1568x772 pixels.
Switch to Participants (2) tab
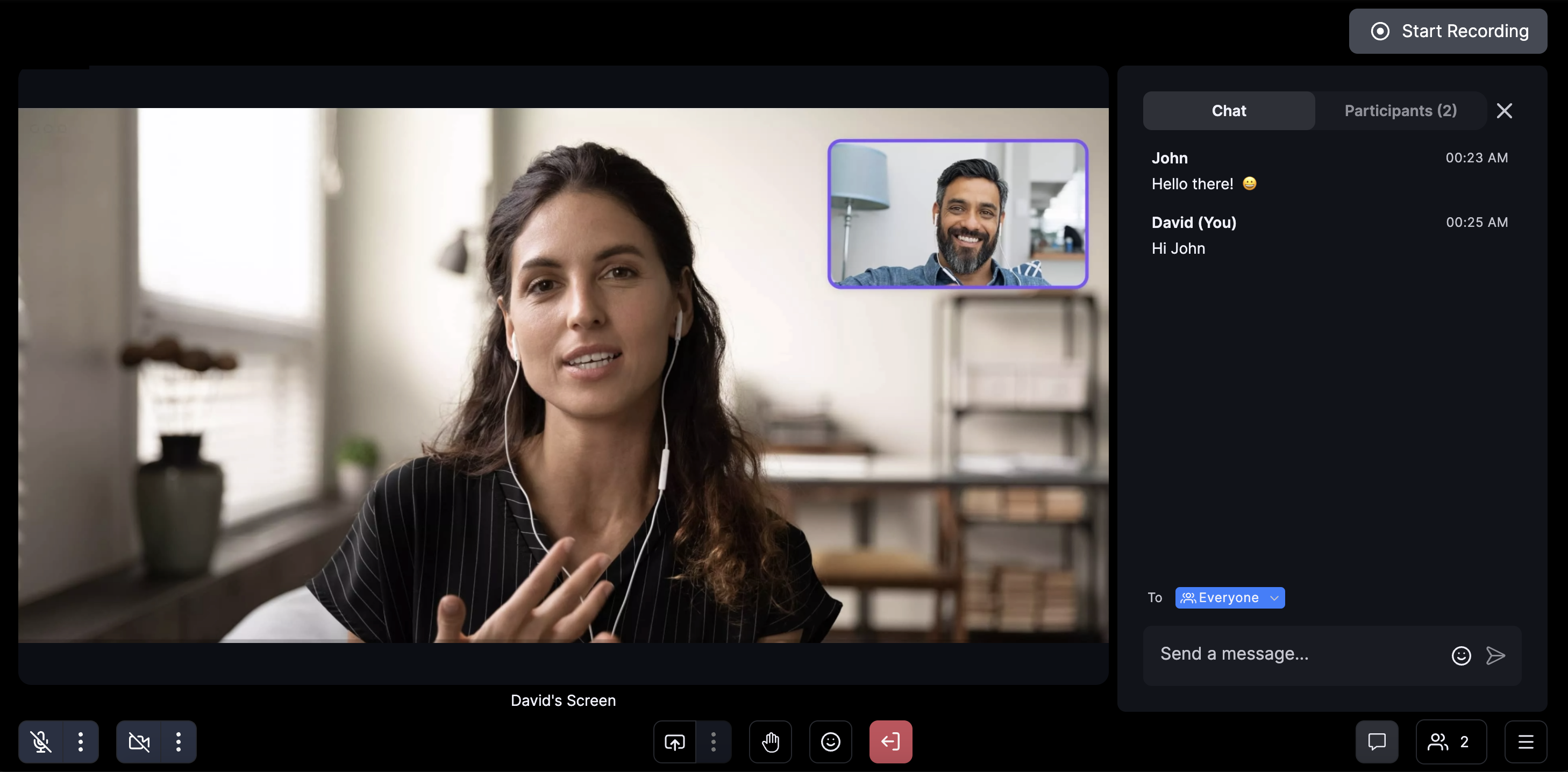point(1400,111)
